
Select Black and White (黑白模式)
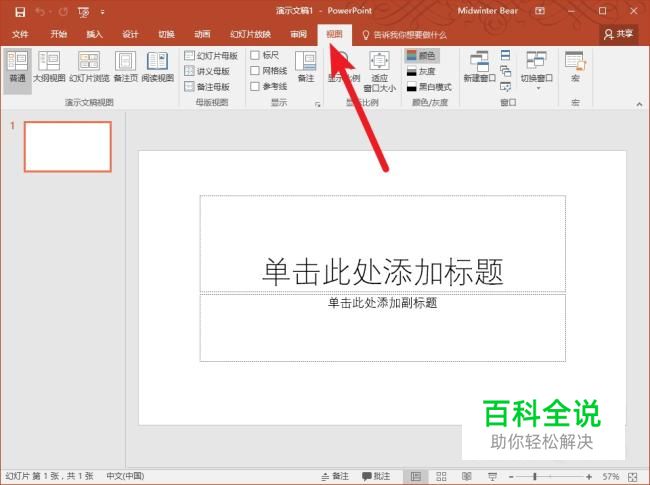point(429,87)
